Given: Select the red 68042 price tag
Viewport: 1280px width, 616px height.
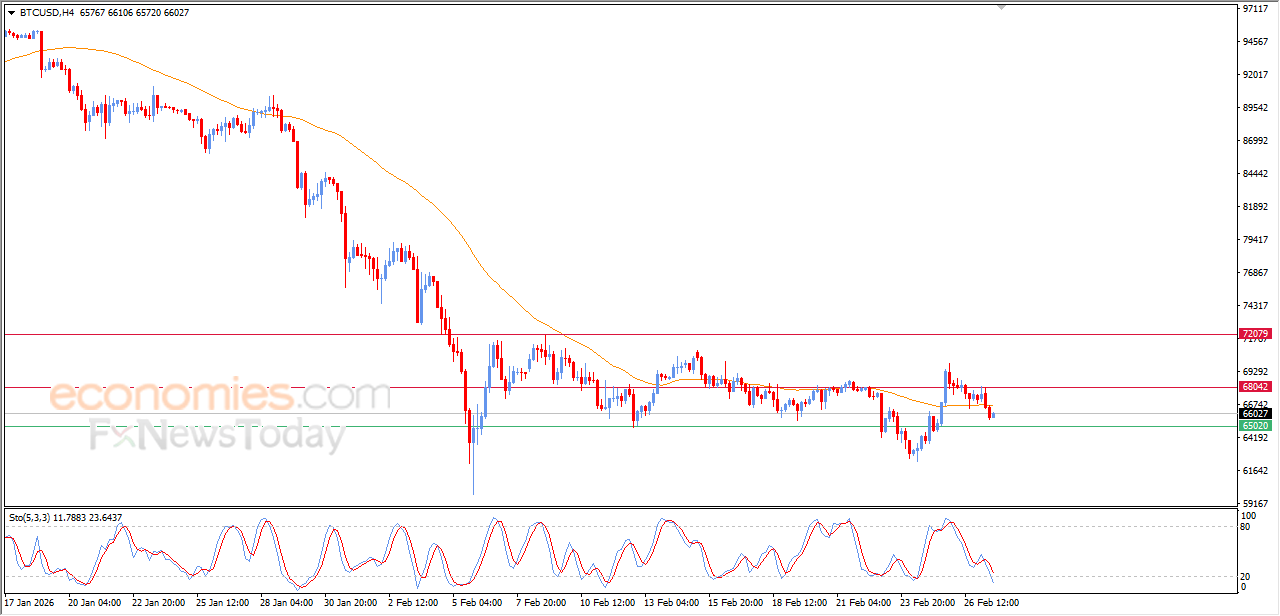Looking at the screenshot, I should (1255, 386).
